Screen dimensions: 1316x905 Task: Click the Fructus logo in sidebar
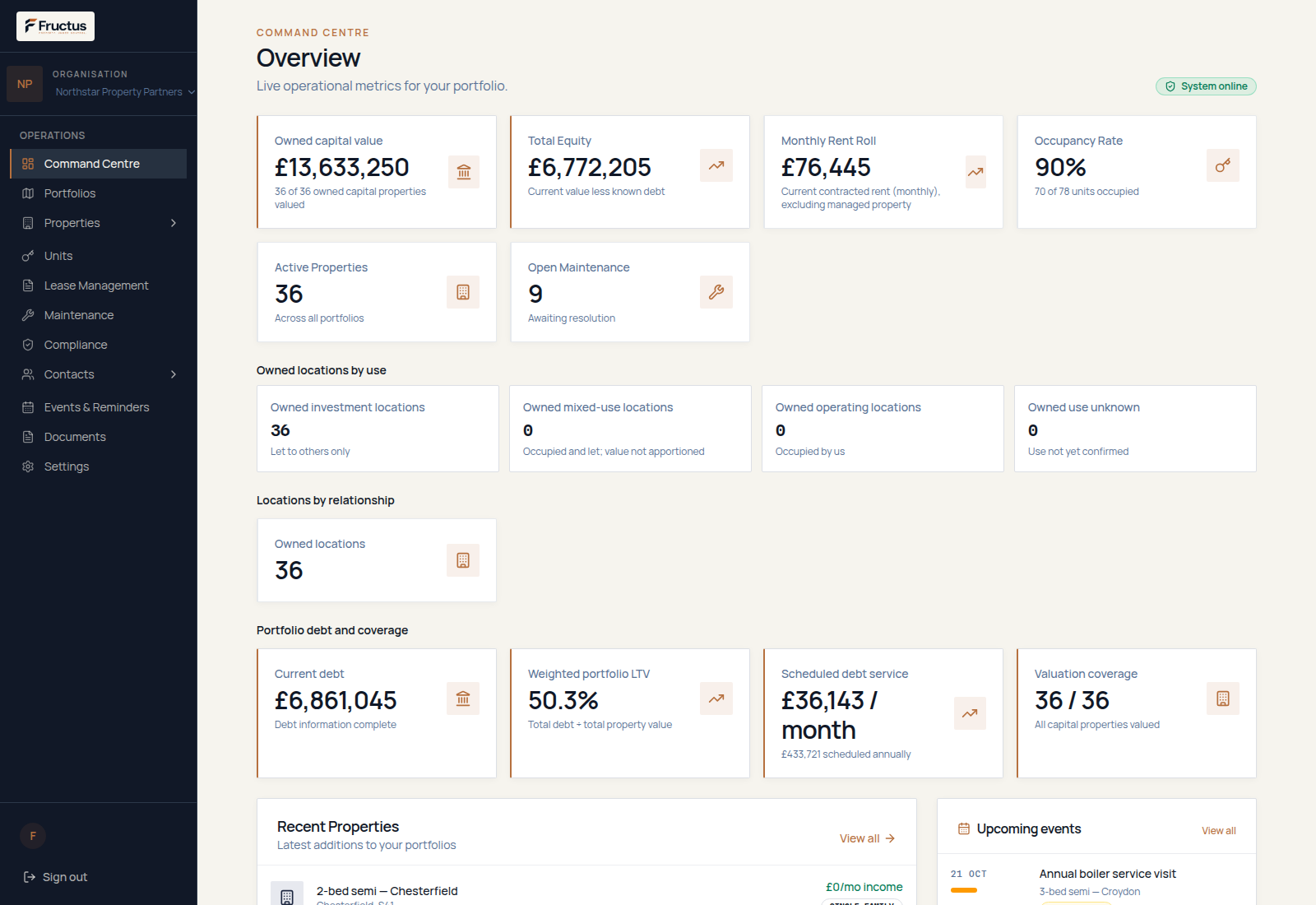(55, 26)
